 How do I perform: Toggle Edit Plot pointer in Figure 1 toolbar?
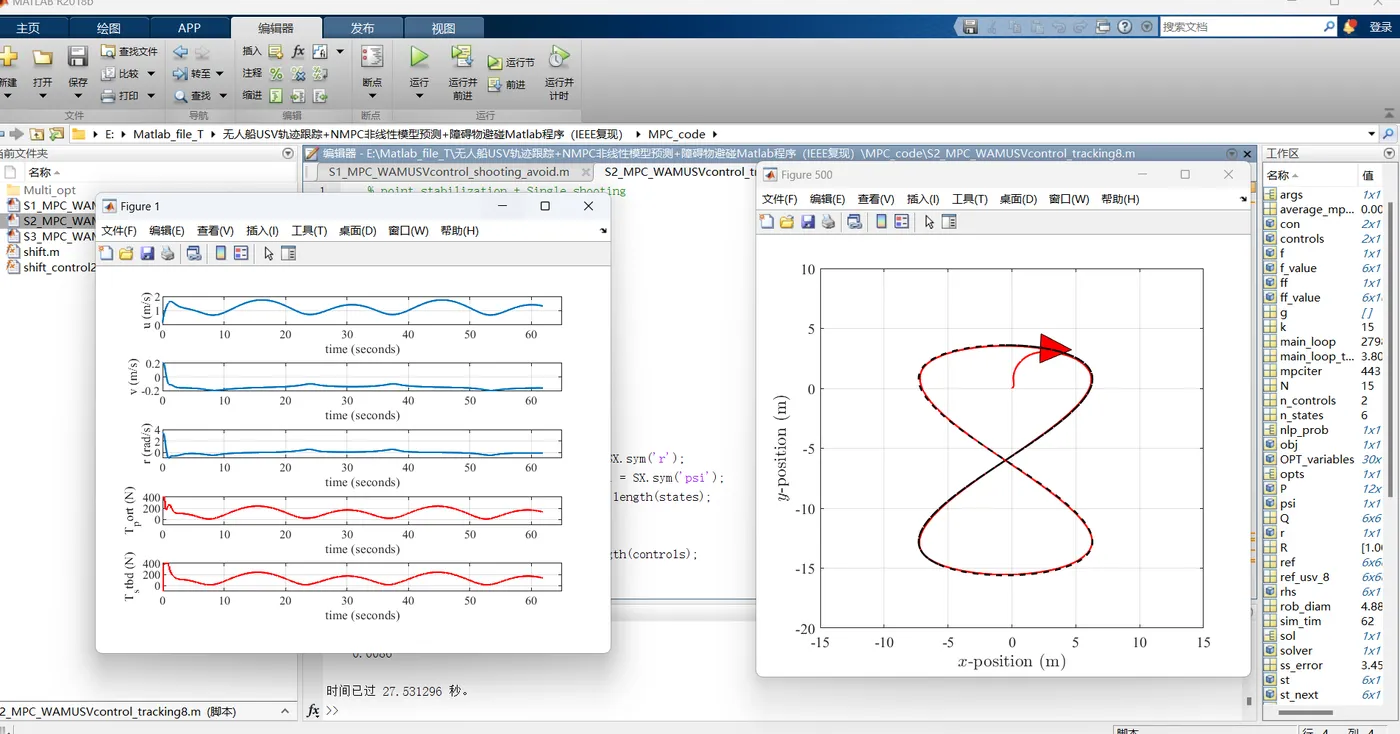(268, 254)
